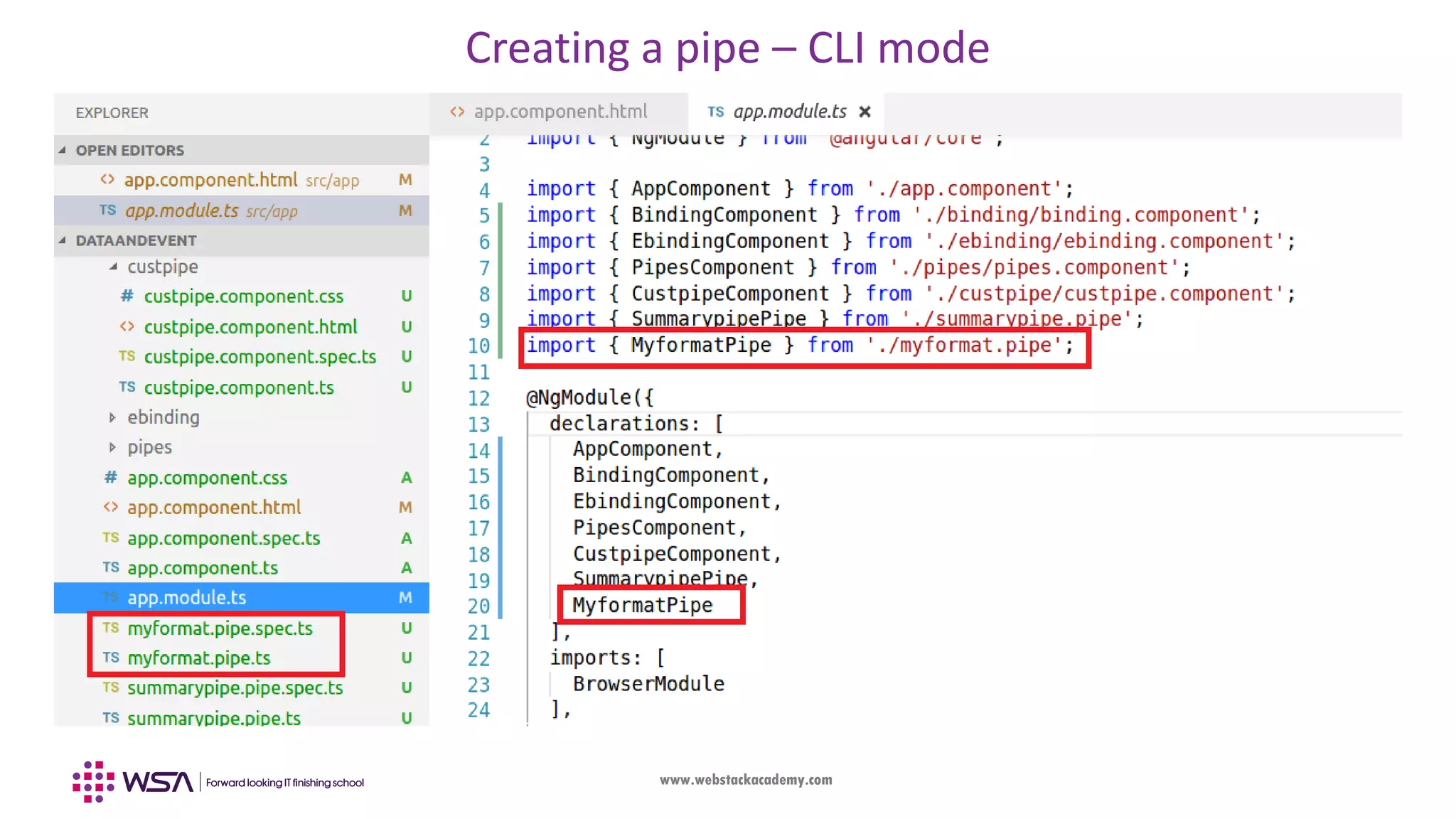This screenshot has width=1456, height=819.
Task: Open app.module.ts src/app in open editors
Action: coord(242,210)
